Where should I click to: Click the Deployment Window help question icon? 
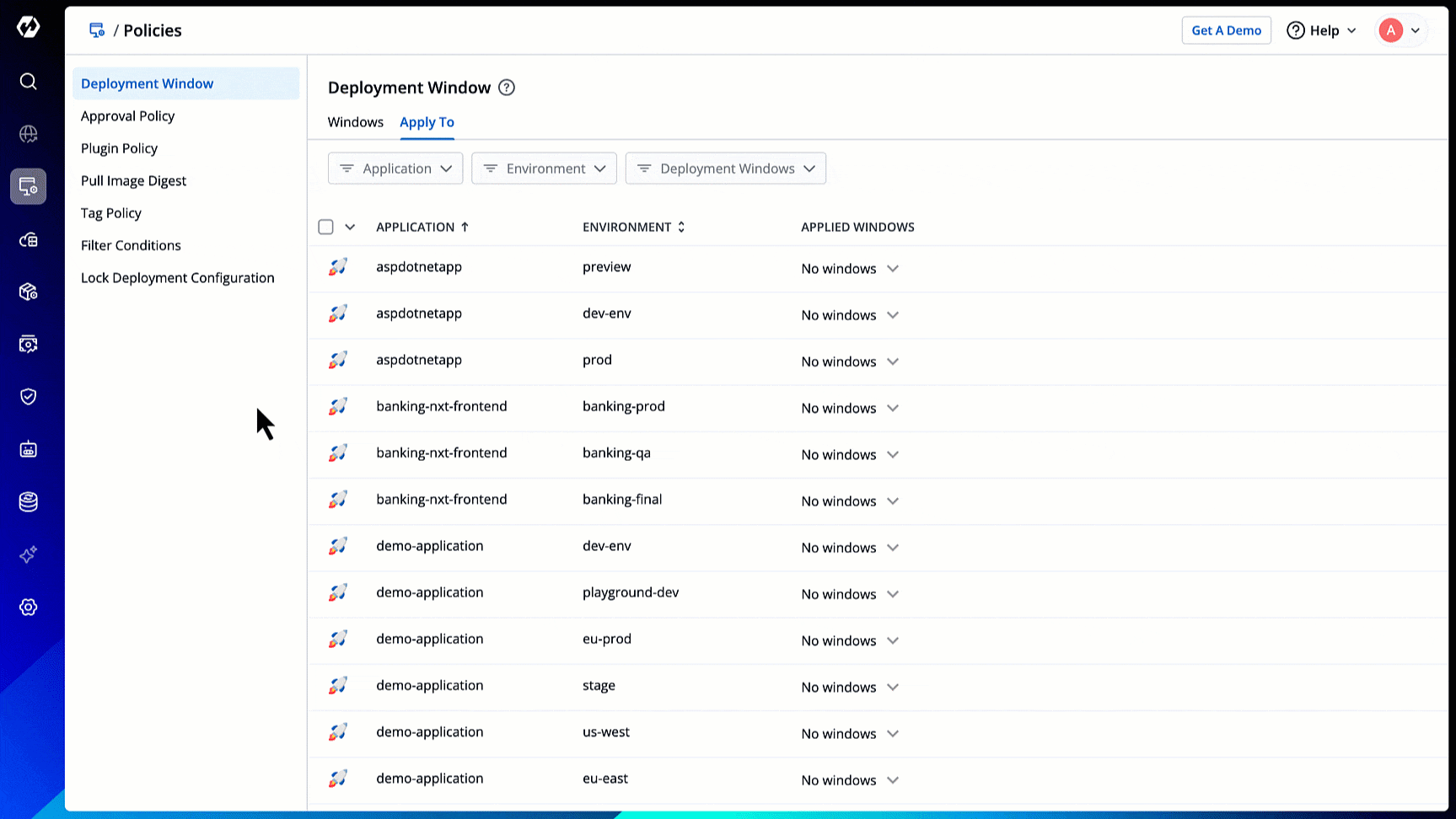tap(507, 88)
